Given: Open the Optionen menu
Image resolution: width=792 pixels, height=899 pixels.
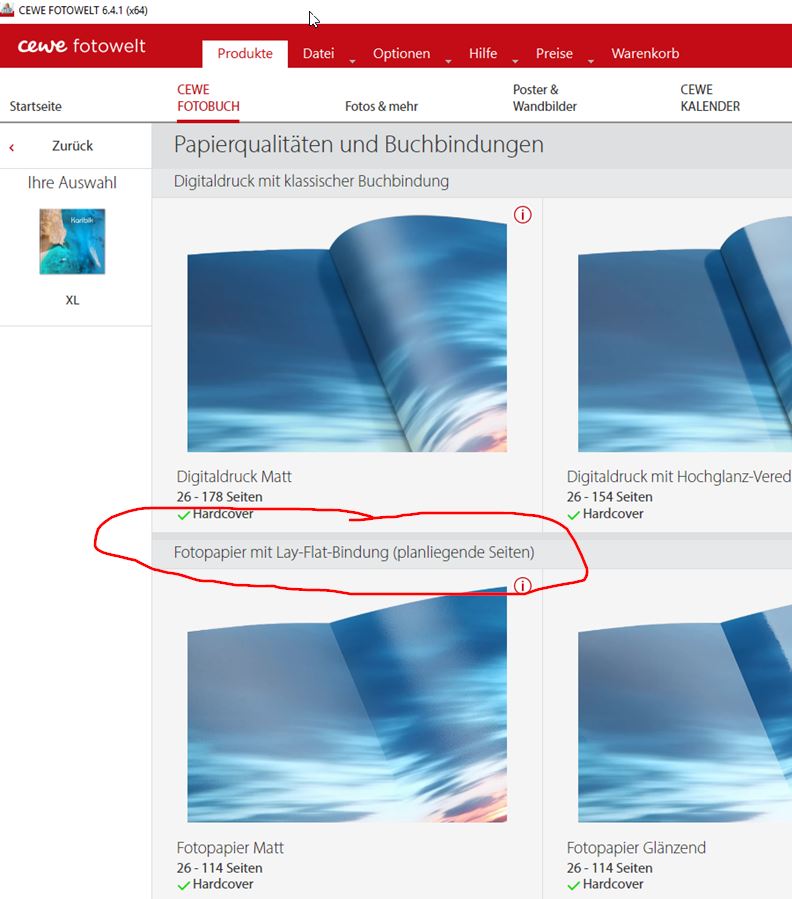Looking at the screenshot, I should click(x=401, y=53).
